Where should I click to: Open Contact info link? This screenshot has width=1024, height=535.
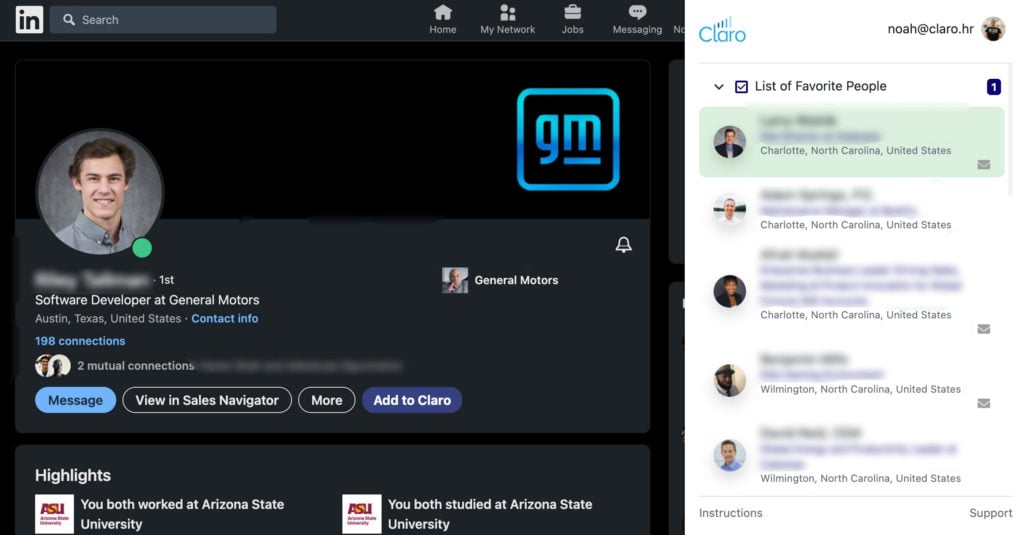(x=225, y=319)
